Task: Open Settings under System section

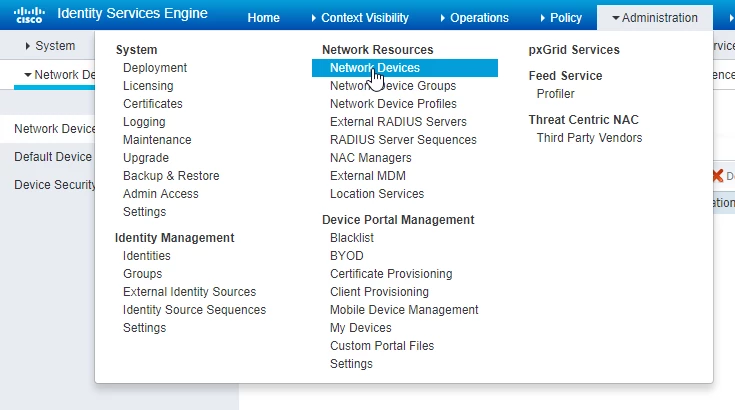Action: point(144,212)
